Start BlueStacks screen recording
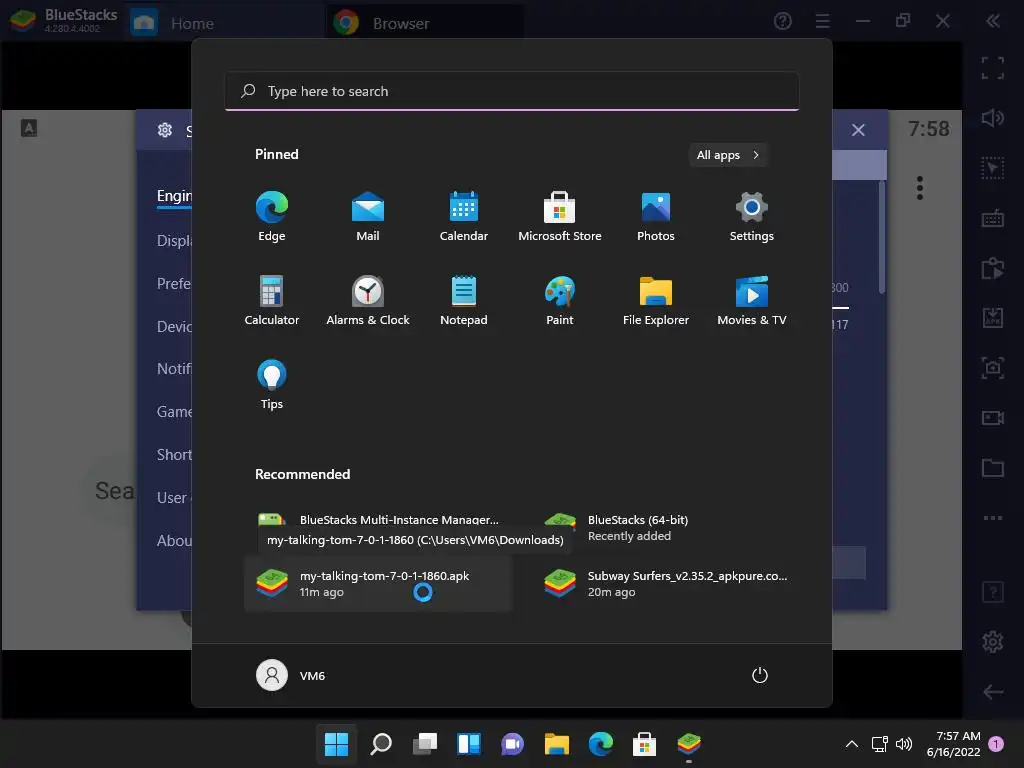This screenshot has height=768, width=1024. [x=993, y=417]
